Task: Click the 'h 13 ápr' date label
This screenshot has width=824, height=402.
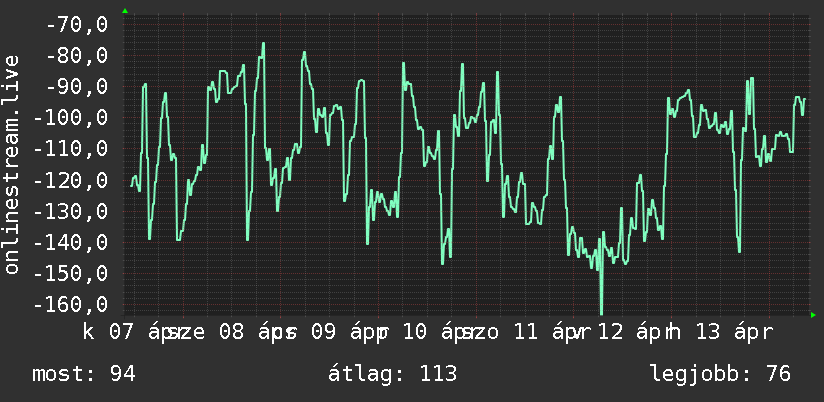Action: 720,333
